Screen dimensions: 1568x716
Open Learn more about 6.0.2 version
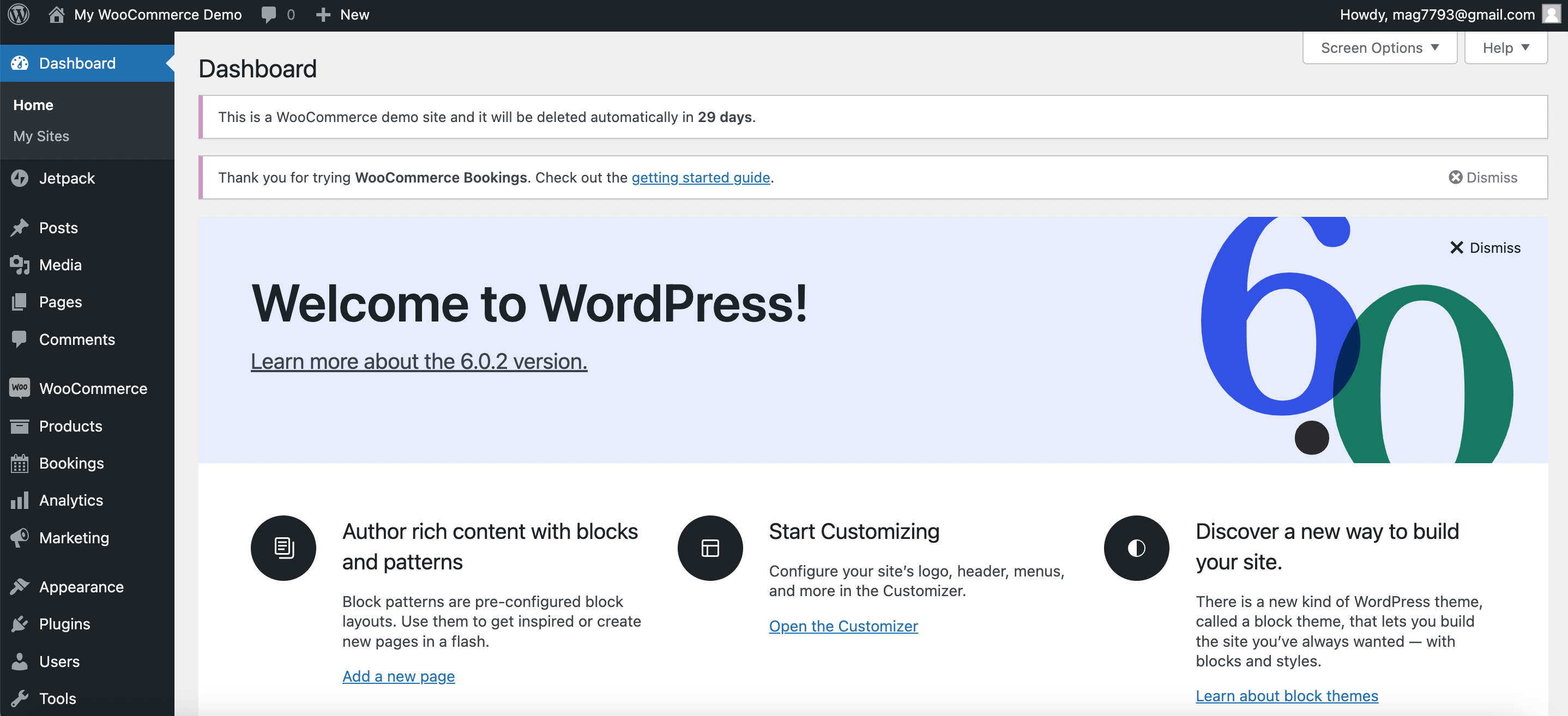click(x=419, y=361)
